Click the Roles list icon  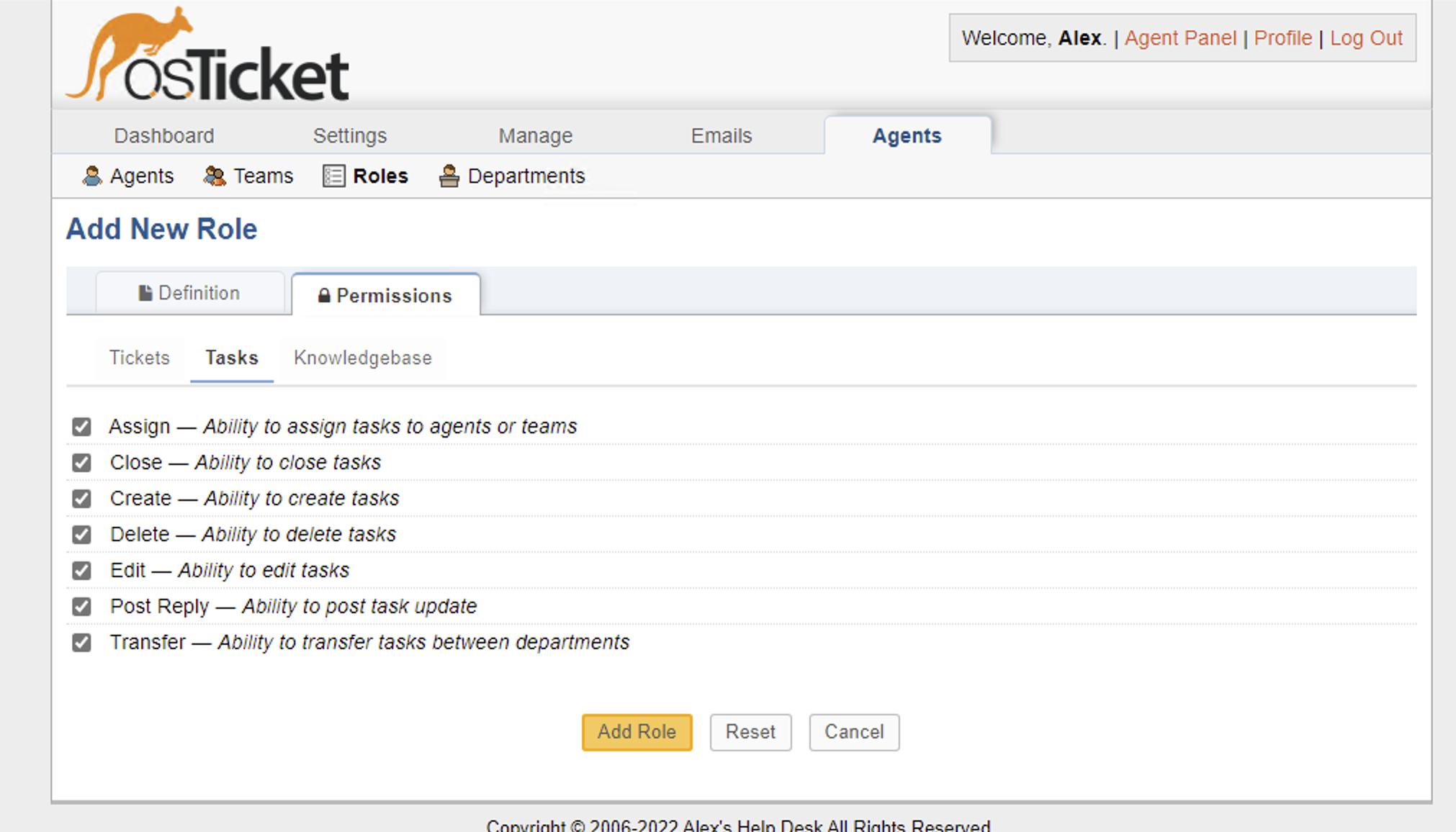point(333,176)
